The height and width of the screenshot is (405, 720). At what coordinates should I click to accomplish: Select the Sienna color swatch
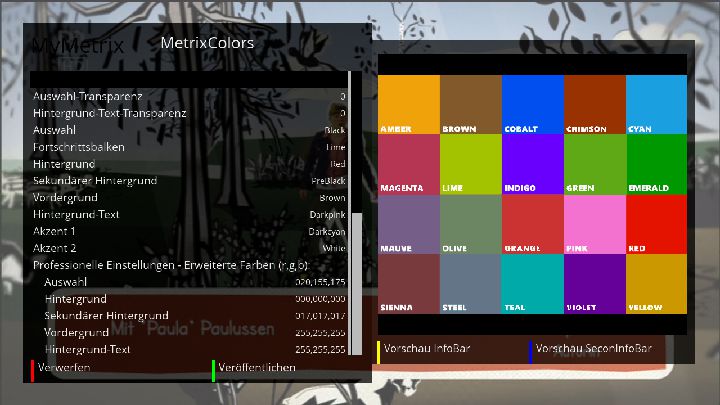409,283
